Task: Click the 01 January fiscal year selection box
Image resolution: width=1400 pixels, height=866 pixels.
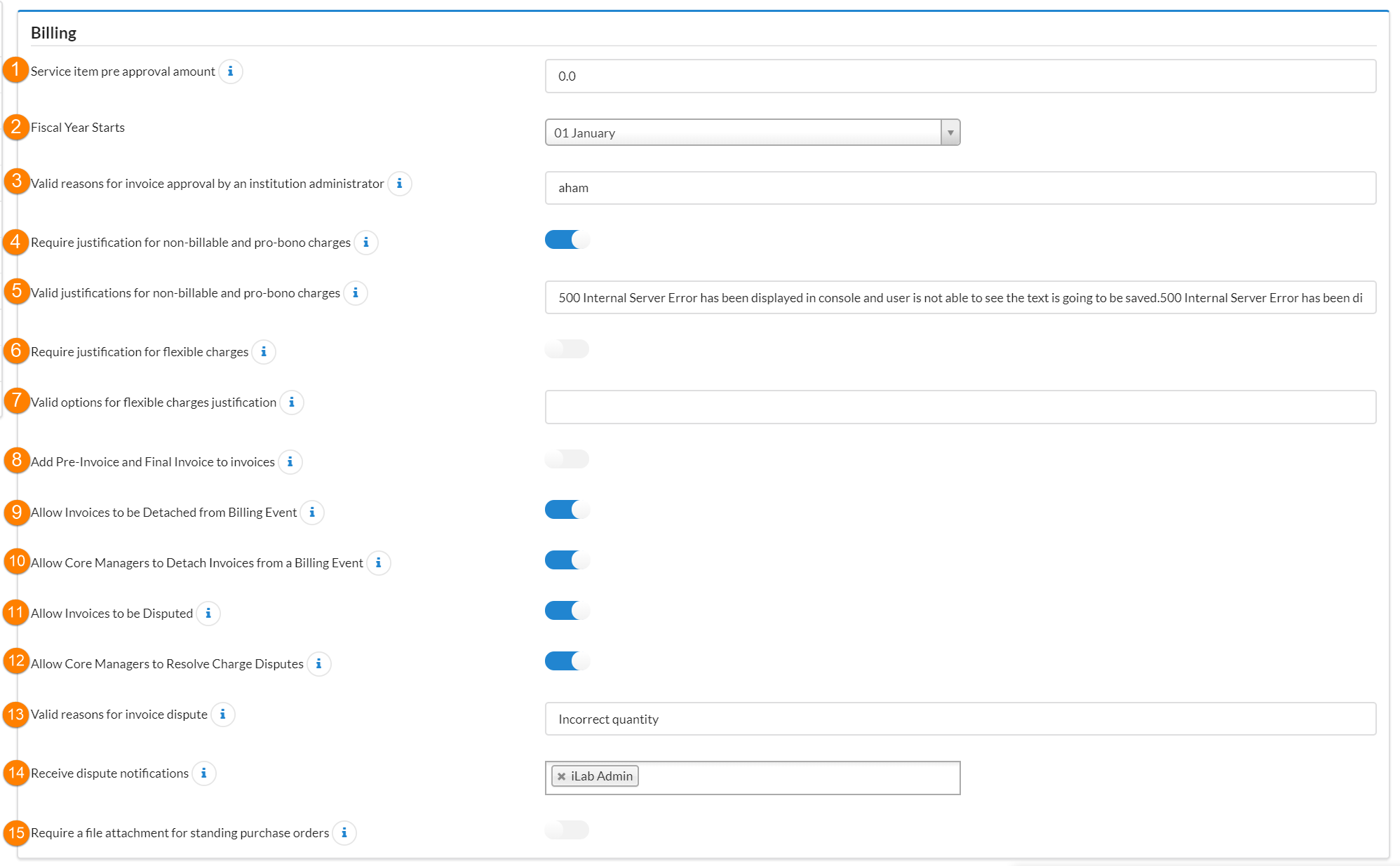Action: (742, 133)
